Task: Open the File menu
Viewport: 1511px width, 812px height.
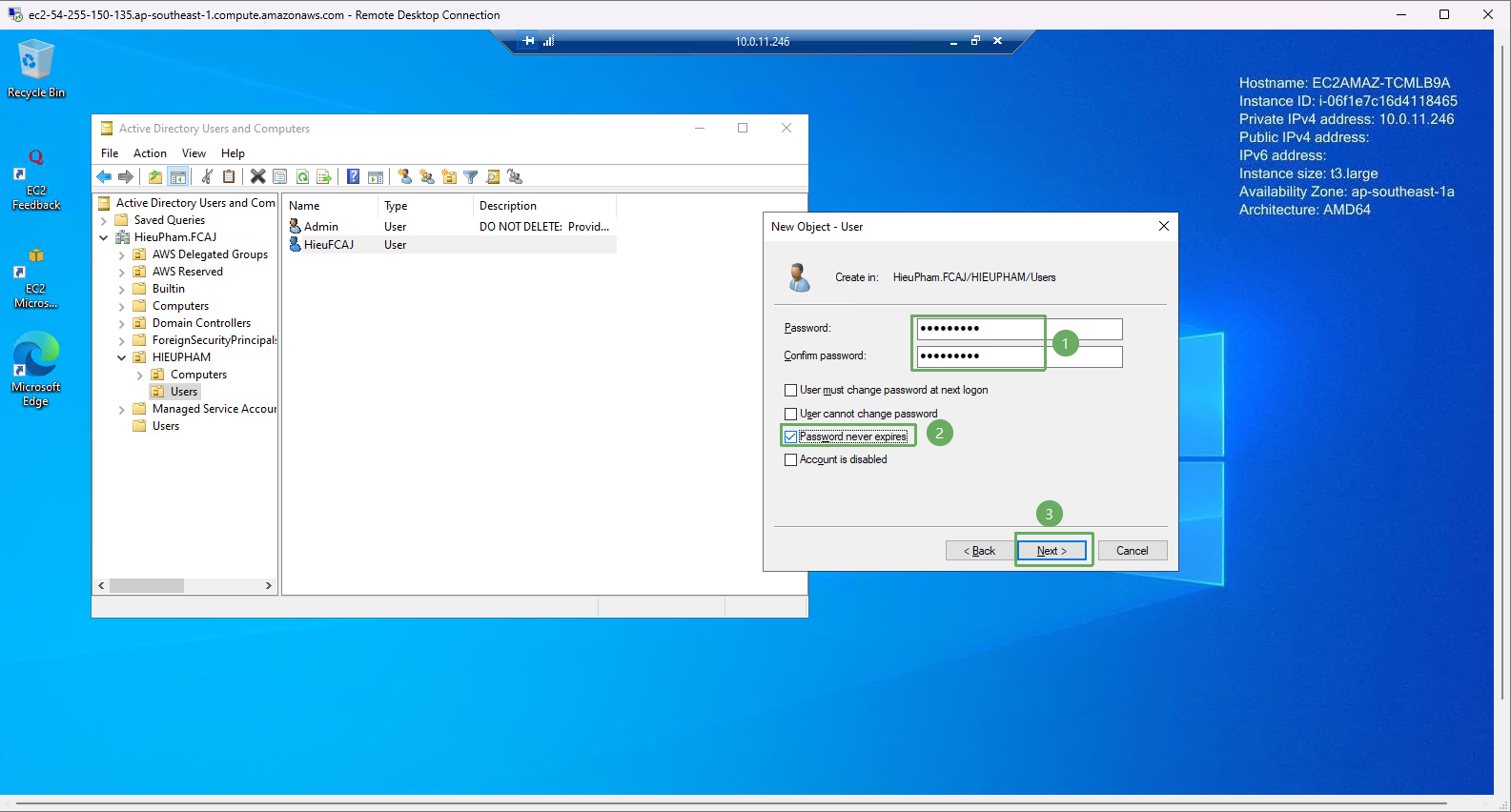Action: tap(110, 153)
